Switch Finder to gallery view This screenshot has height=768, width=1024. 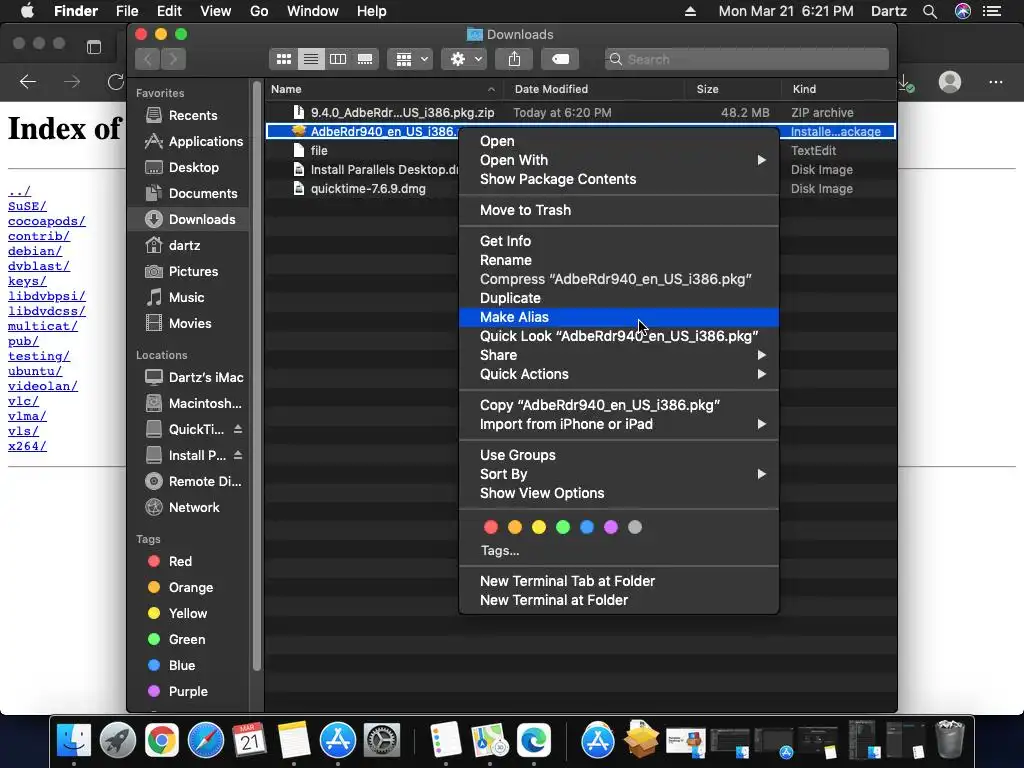coord(365,59)
